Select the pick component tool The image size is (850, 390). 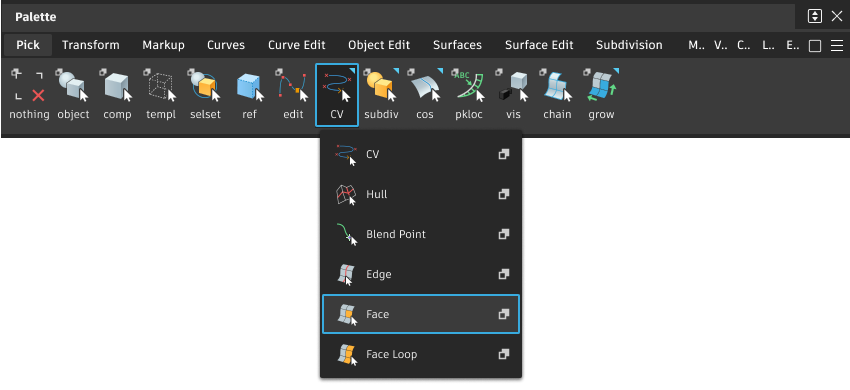coord(117,93)
